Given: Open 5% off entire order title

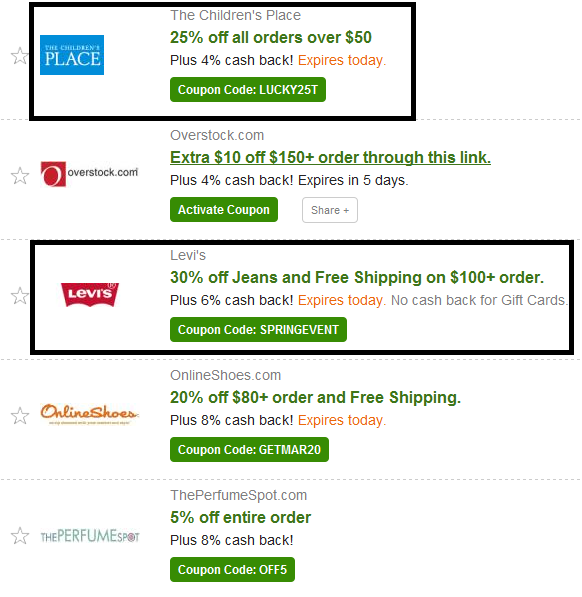Looking at the screenshot, I should coord(241,517).
